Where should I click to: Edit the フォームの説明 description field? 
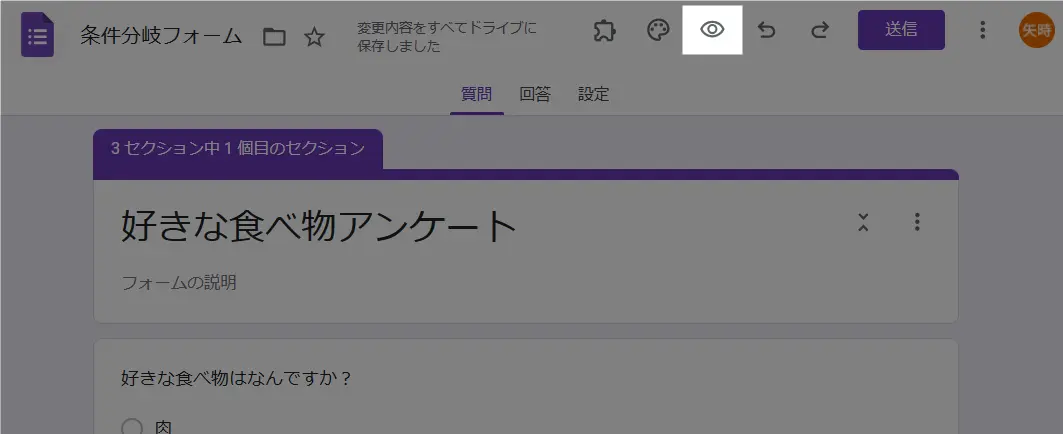[179, 283]
